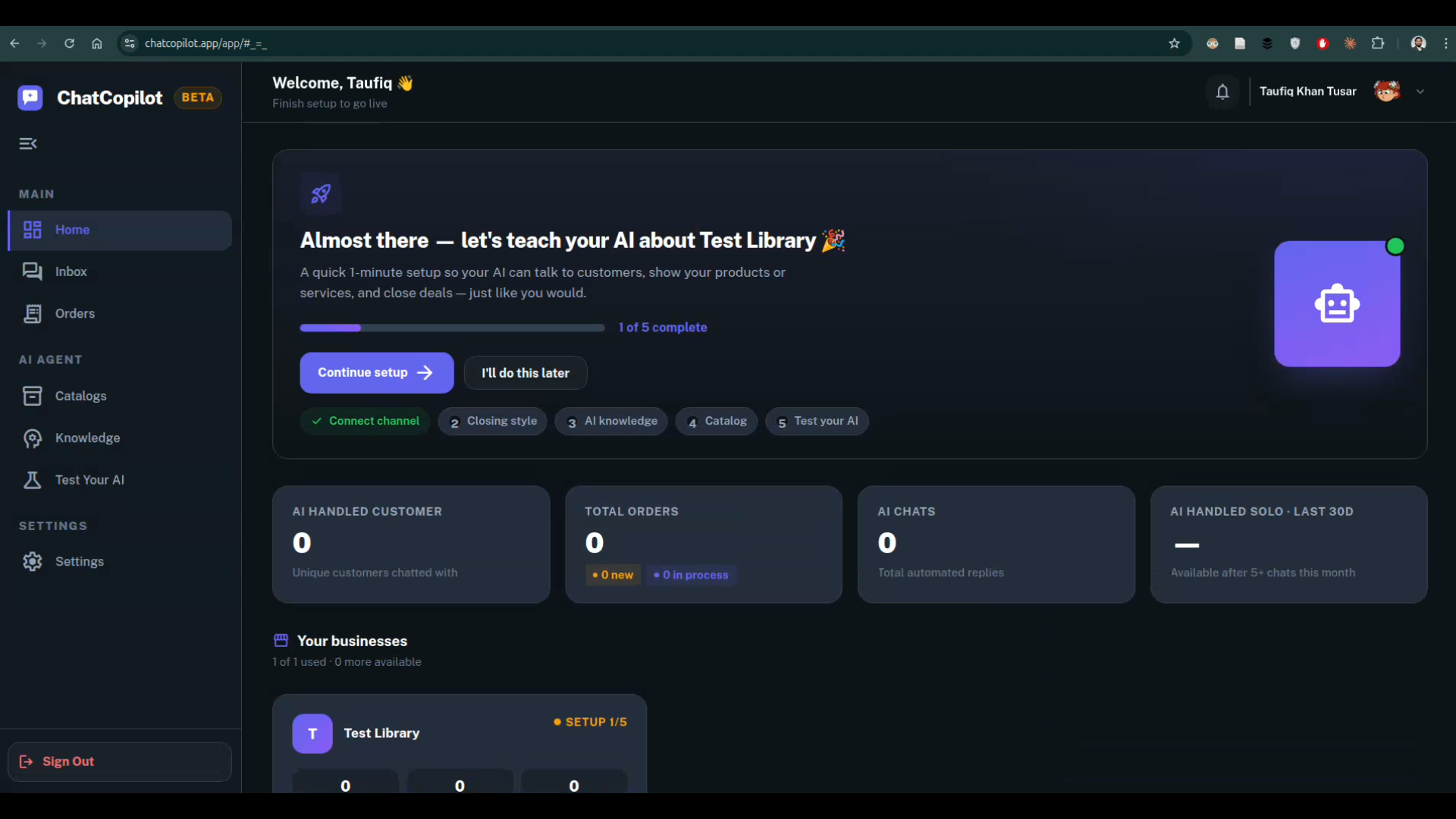
Task: Open the browser three-dot menu
Action: [x=1445, y=43]
